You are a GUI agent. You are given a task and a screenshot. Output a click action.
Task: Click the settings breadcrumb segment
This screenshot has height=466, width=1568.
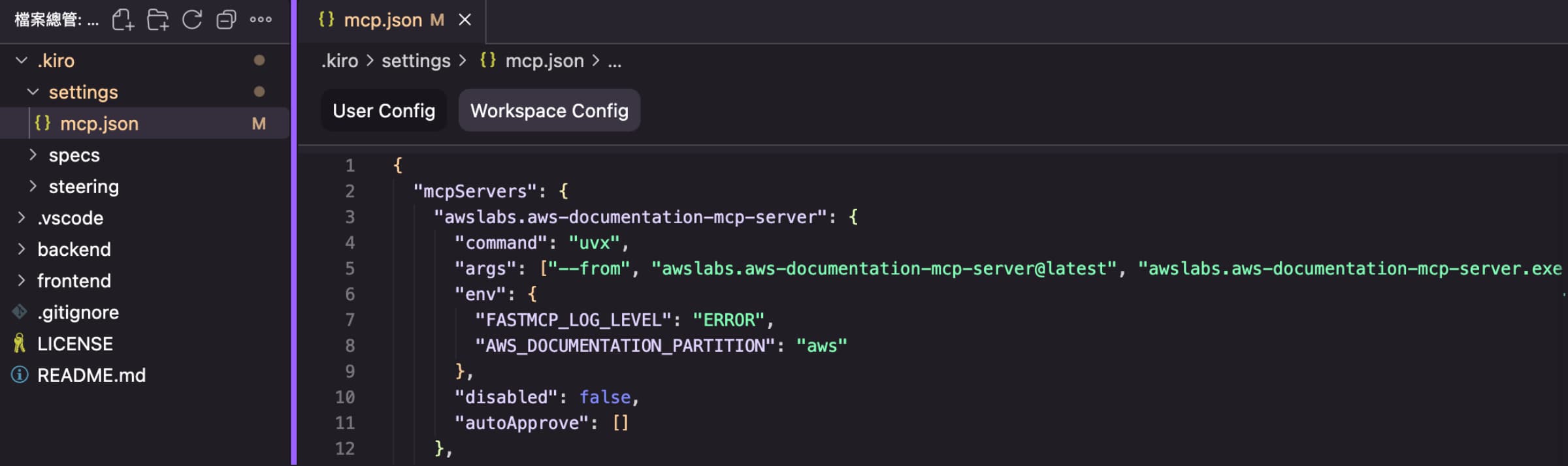(x=416, y=61)
